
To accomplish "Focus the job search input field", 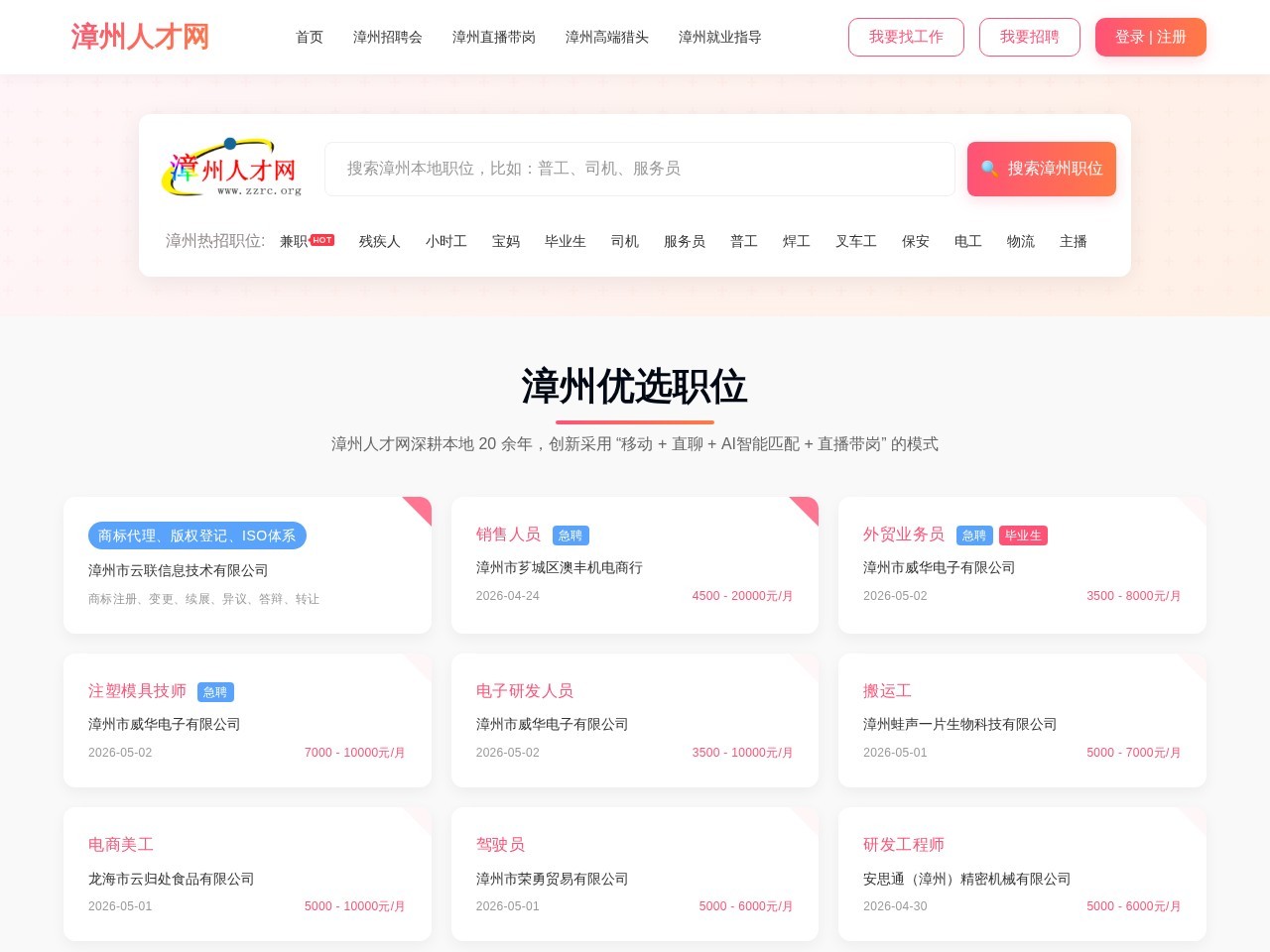I will (640, 169).
